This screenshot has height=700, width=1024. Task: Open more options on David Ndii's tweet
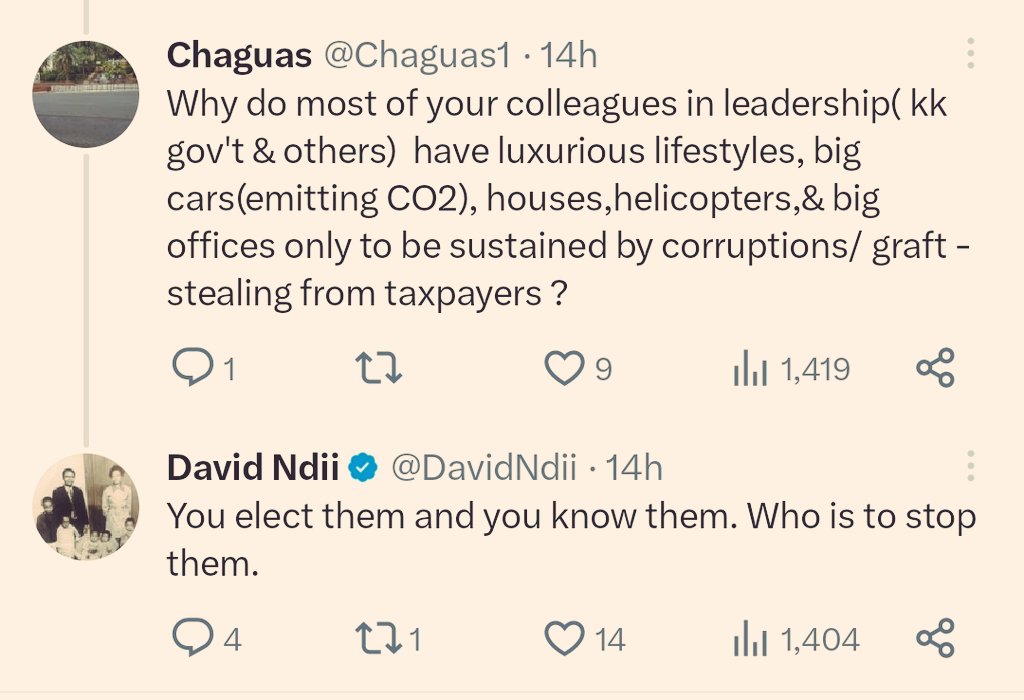(x=971, y=466)
